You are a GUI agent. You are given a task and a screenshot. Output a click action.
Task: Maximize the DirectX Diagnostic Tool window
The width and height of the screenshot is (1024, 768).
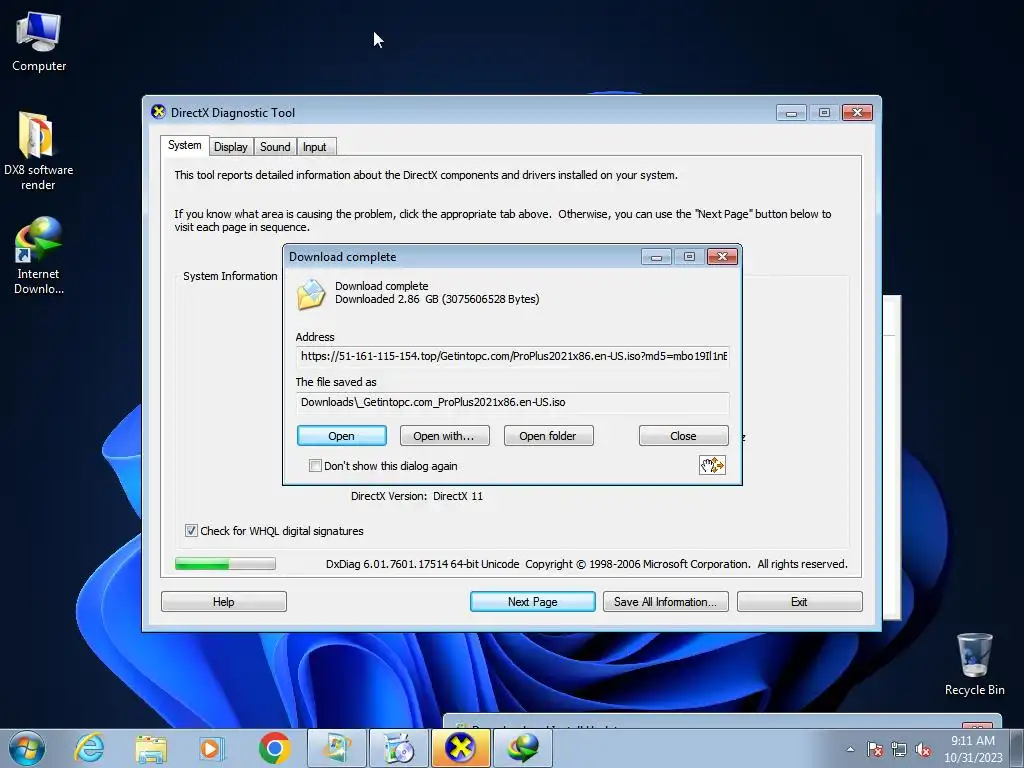[824, 112]
